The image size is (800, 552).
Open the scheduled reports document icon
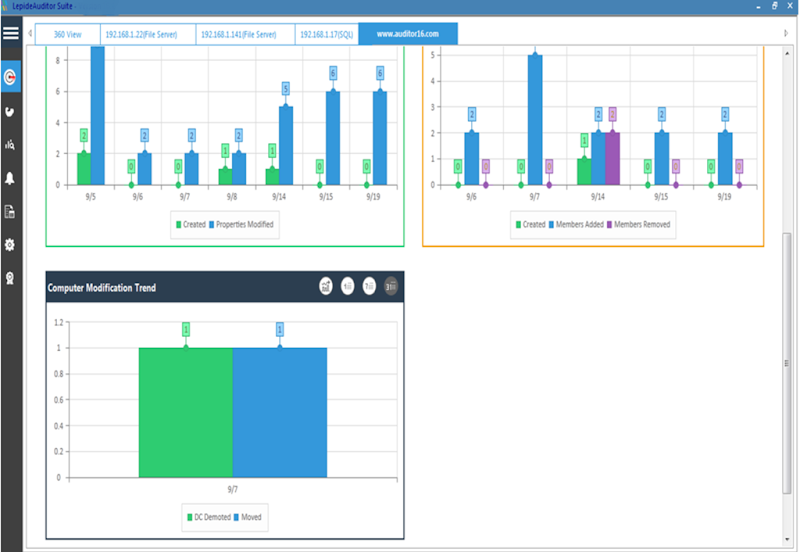click(10, 211)
